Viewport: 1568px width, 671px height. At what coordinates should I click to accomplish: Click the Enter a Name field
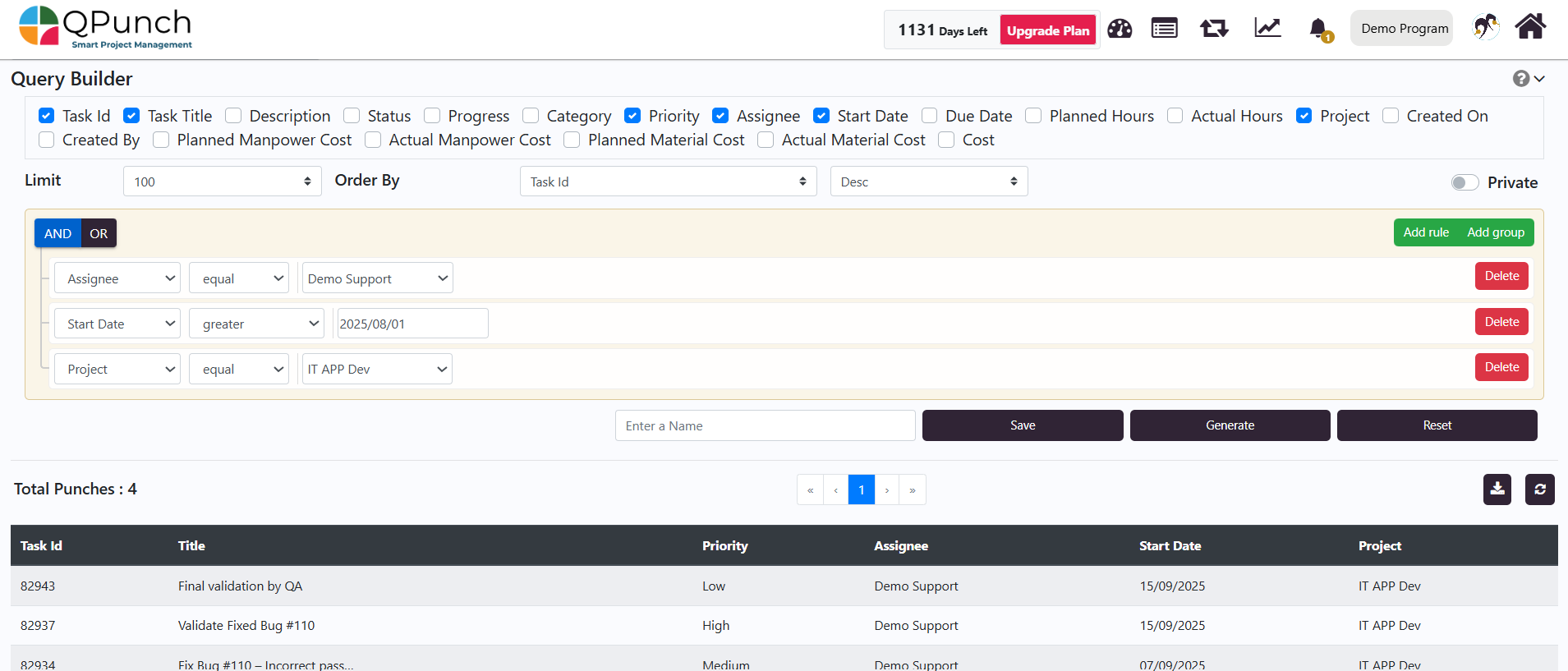pyautogui.click(x=765, y=425)
